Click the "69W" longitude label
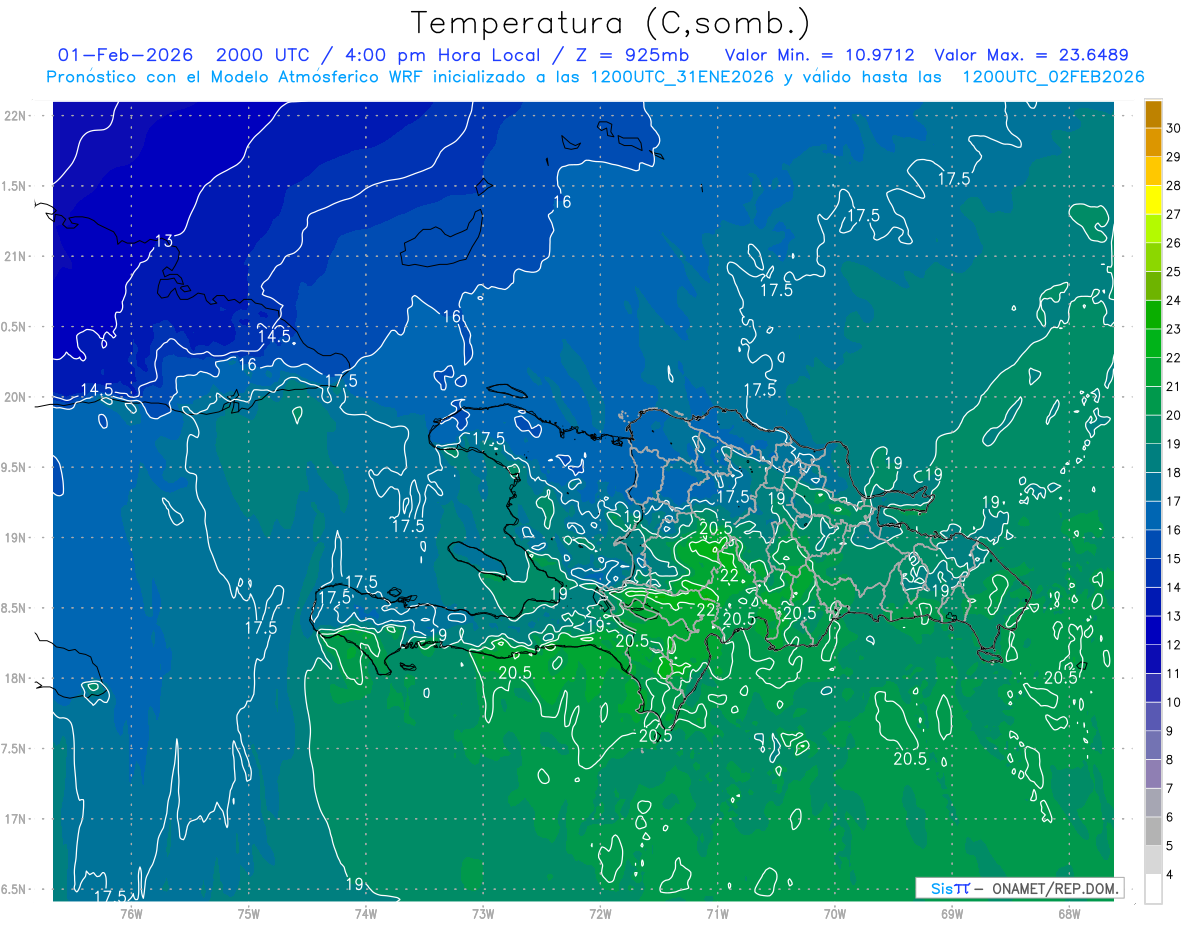 coord(952,913)
